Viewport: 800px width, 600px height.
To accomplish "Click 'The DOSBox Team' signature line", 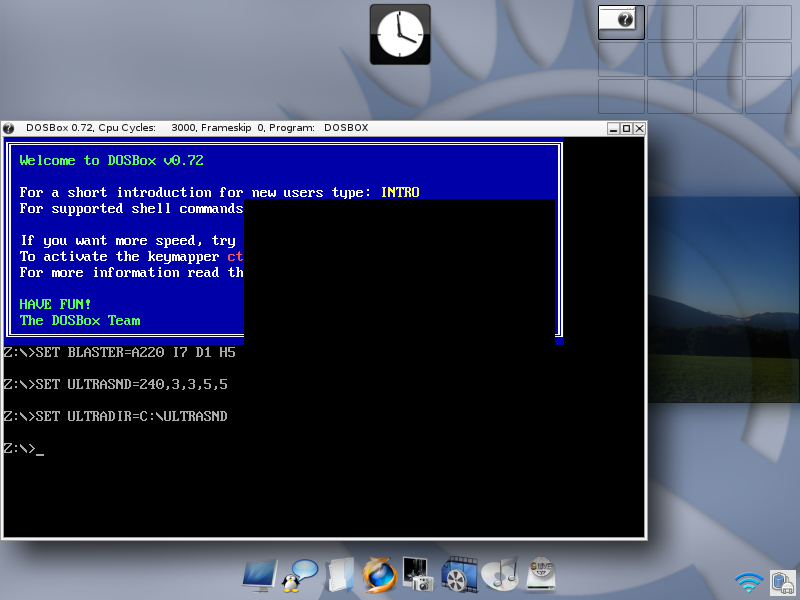I will pyautogui.click(x=80, y=320).
